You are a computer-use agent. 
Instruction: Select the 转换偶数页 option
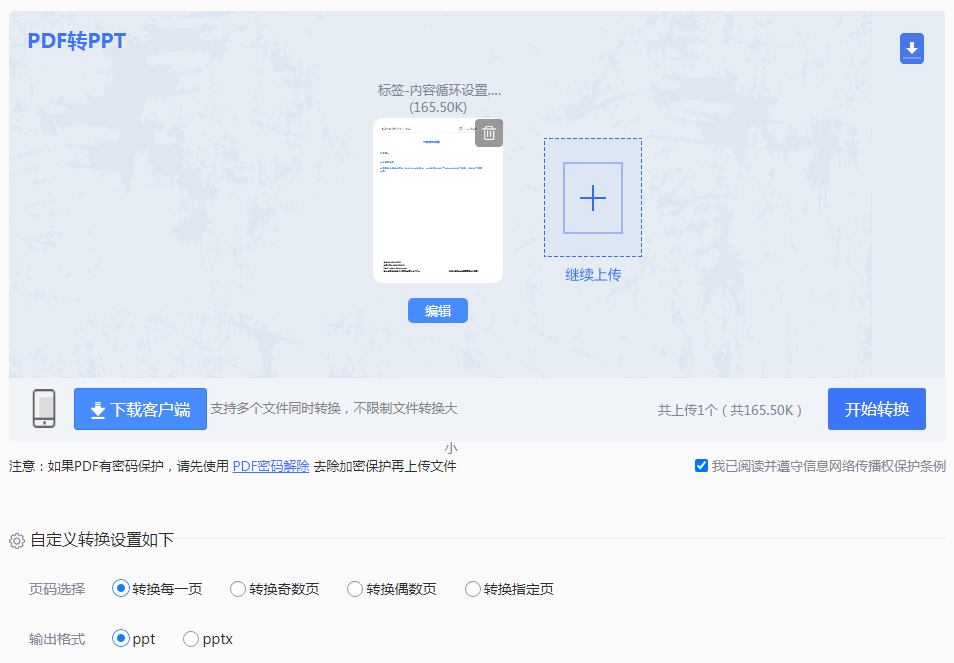click(x=354, y=589)
